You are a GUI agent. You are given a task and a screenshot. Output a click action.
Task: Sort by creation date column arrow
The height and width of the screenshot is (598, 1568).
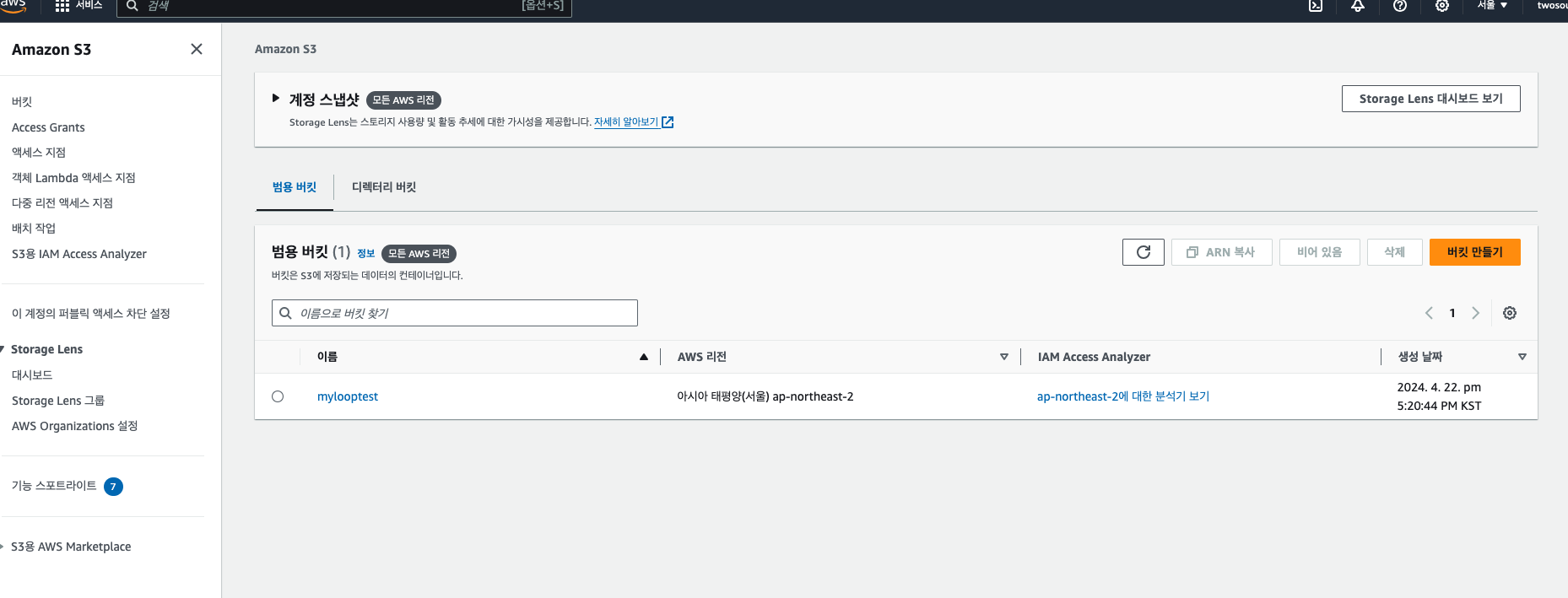pos(1522,357)
